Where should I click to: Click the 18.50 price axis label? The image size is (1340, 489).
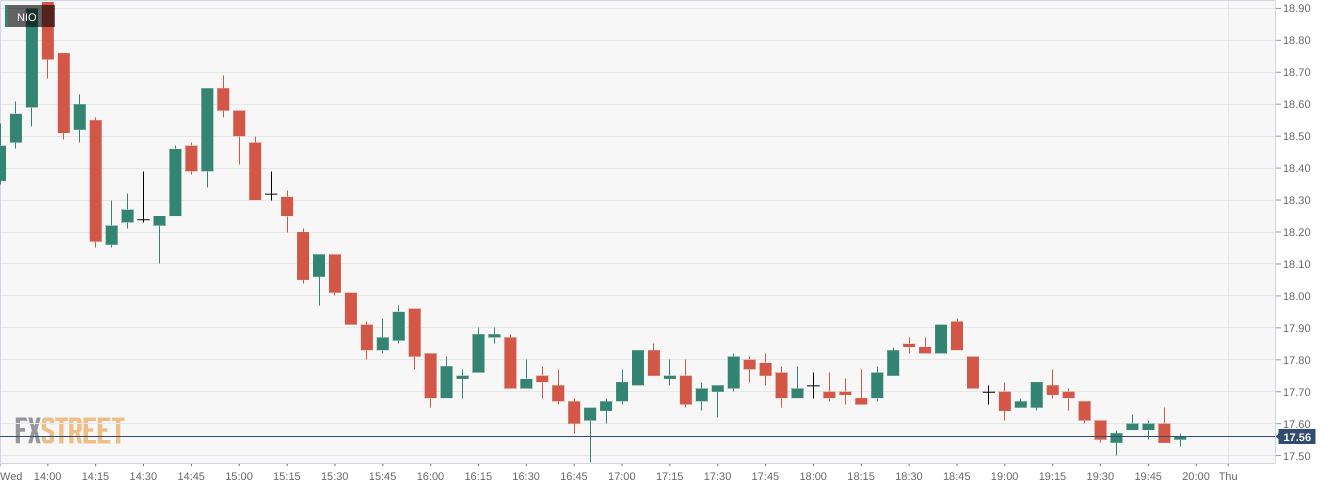tap(1297, 136)
